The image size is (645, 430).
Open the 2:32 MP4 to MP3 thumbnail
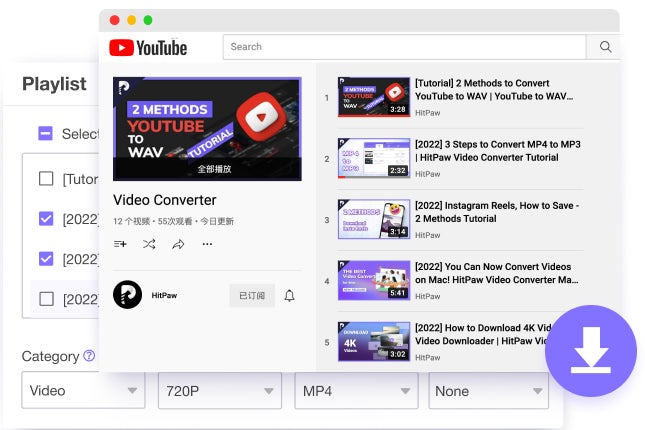tap(374, 158)
